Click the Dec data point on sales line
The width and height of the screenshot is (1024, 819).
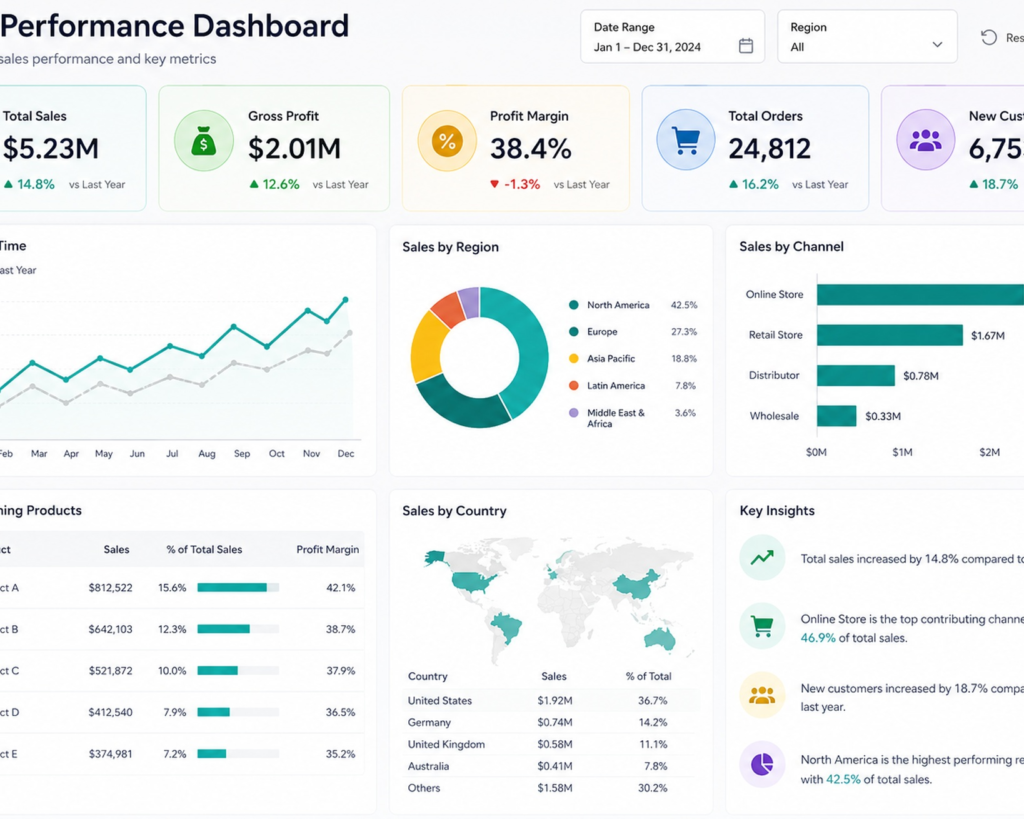pos(345,300)
